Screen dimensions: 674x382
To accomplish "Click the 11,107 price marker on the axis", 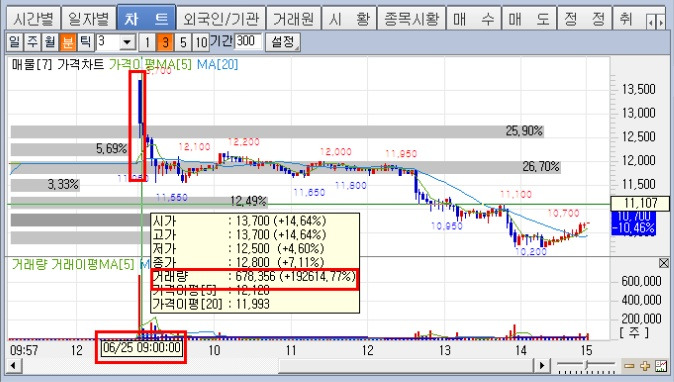I will pyautogui.click(x=640, y=203).
